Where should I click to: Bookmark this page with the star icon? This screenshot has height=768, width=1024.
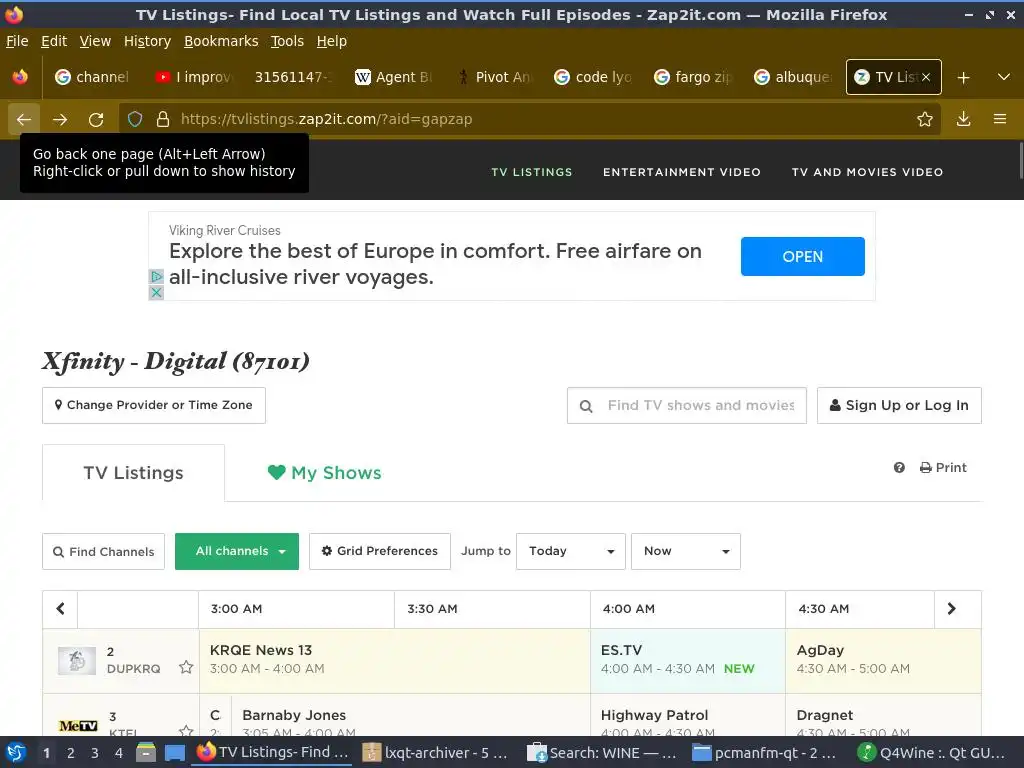925,119
